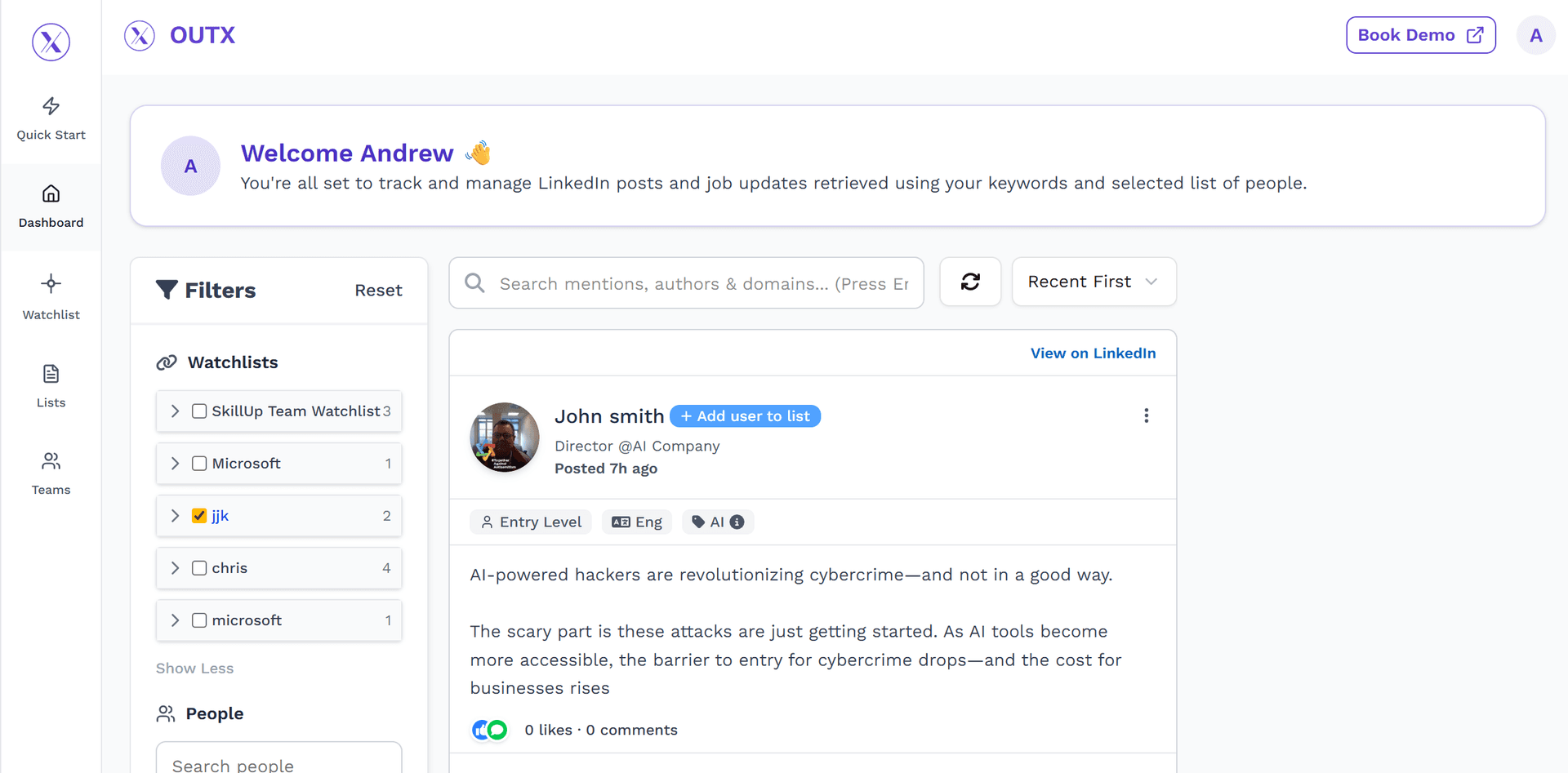Refresh the mentions feed
1568x773 pixels.
click(970, 282)
